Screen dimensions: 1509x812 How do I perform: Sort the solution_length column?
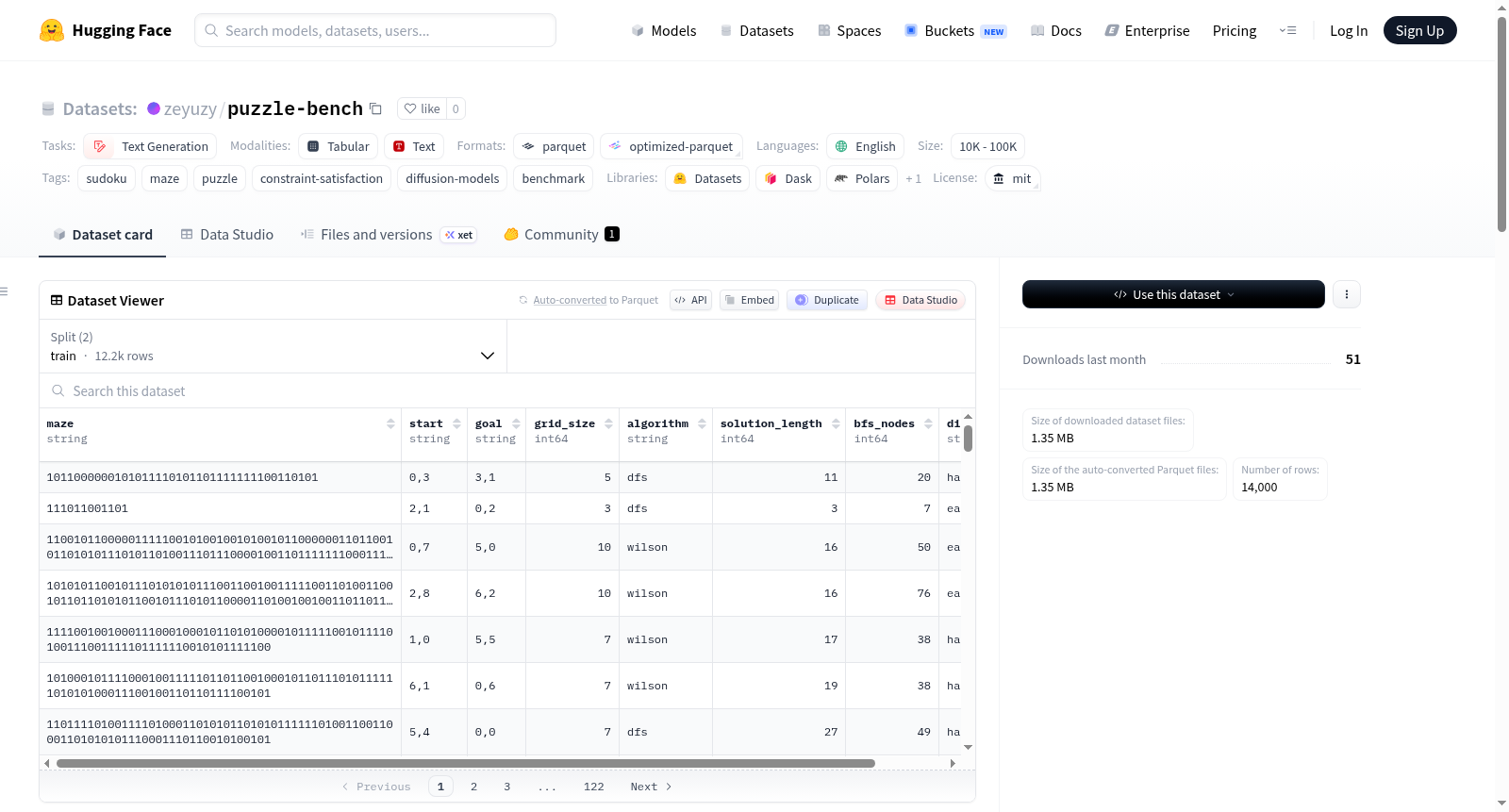(x=836, y=424)
